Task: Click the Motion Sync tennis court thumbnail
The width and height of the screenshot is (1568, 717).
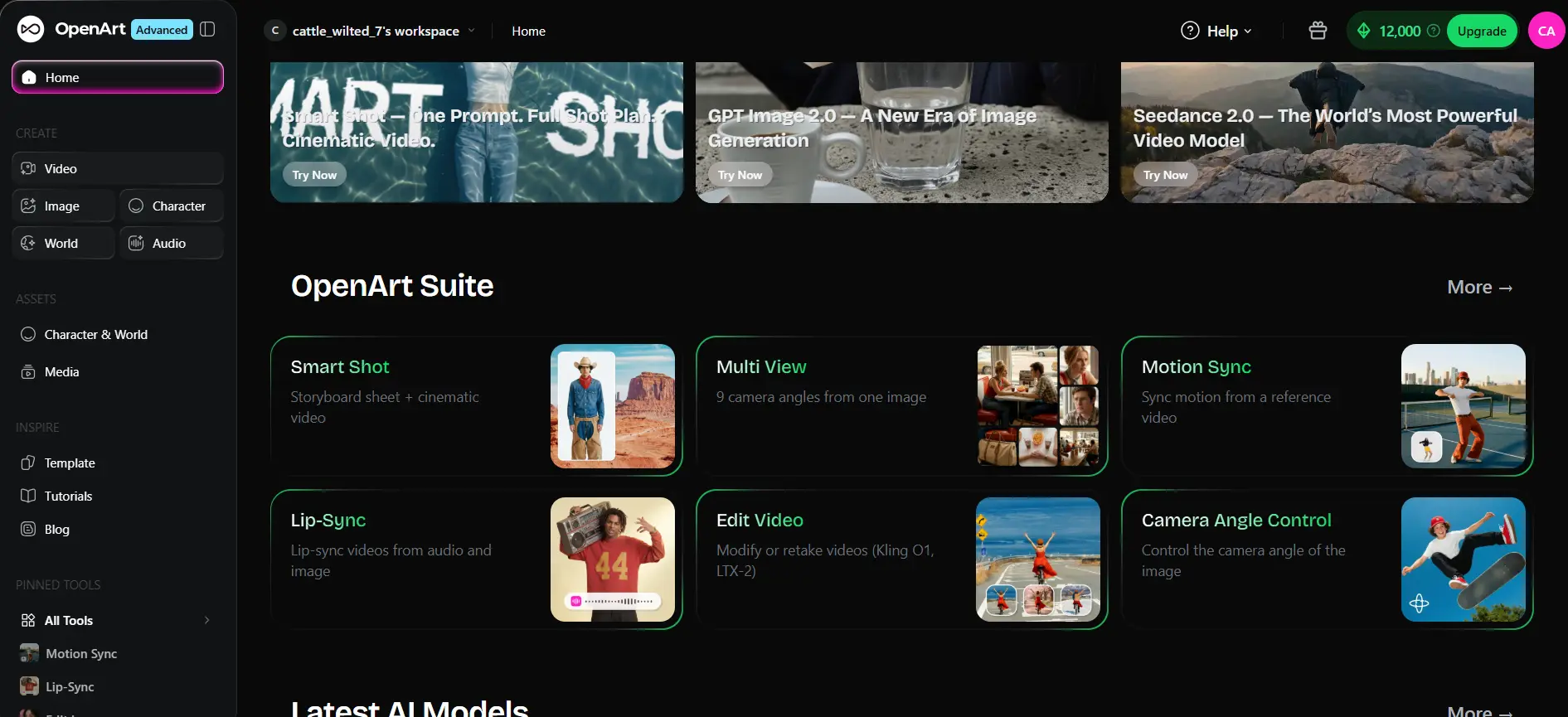Action: (x=1464, y=406)
